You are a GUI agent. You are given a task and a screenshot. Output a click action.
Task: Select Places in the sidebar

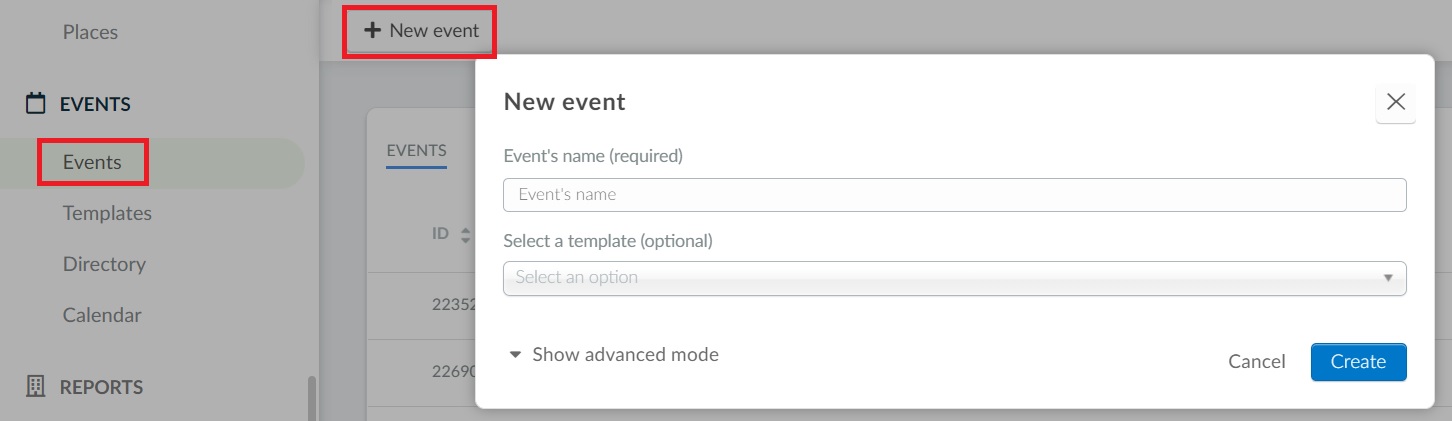click(x=90, y=32)
